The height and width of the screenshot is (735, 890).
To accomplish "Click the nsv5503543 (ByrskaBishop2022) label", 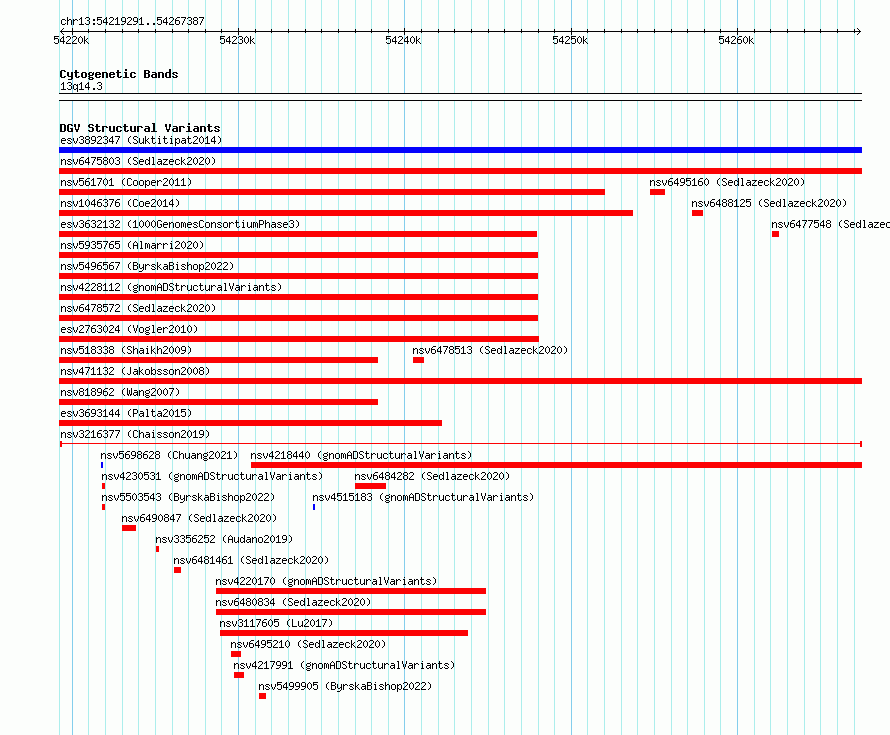I will (x=188, y=497).
